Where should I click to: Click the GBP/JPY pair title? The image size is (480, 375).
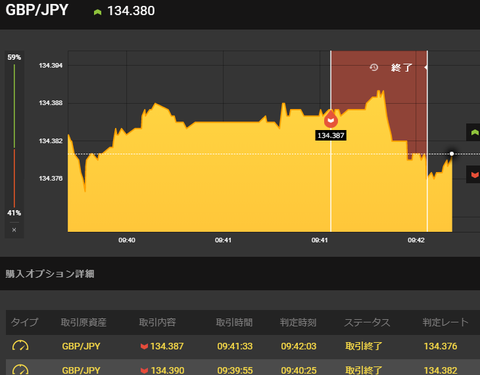(x=37, y=10)
